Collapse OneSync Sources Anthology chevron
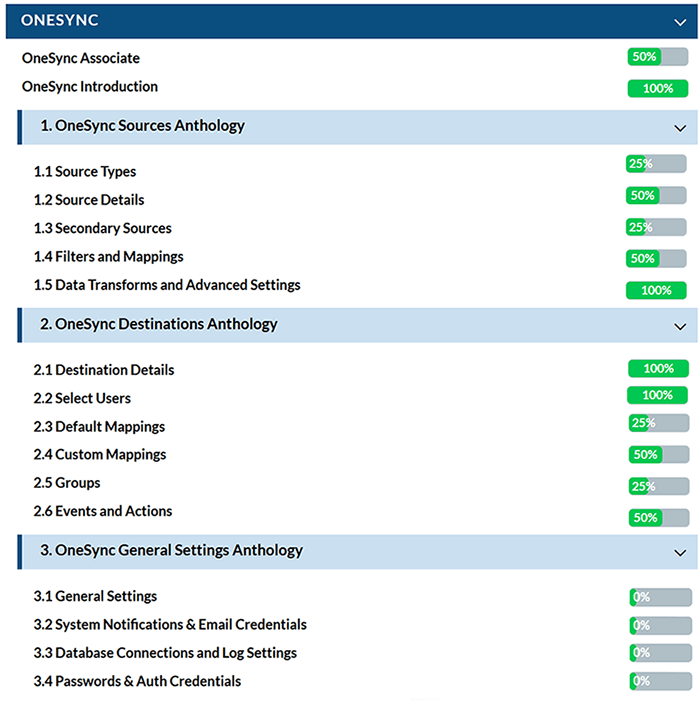This screenshot has width=700, height=707. [680, 129]
